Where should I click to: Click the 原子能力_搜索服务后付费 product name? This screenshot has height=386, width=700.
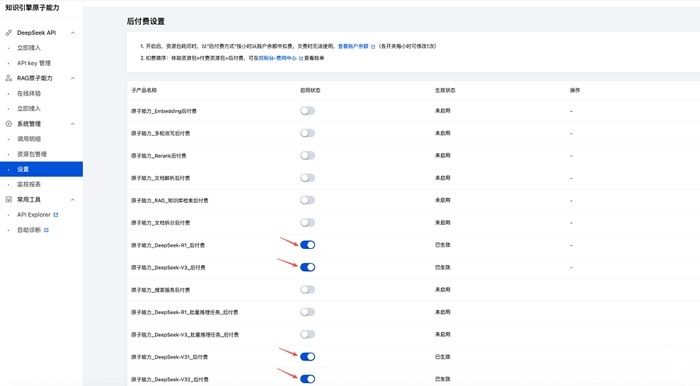click(160, 290)
